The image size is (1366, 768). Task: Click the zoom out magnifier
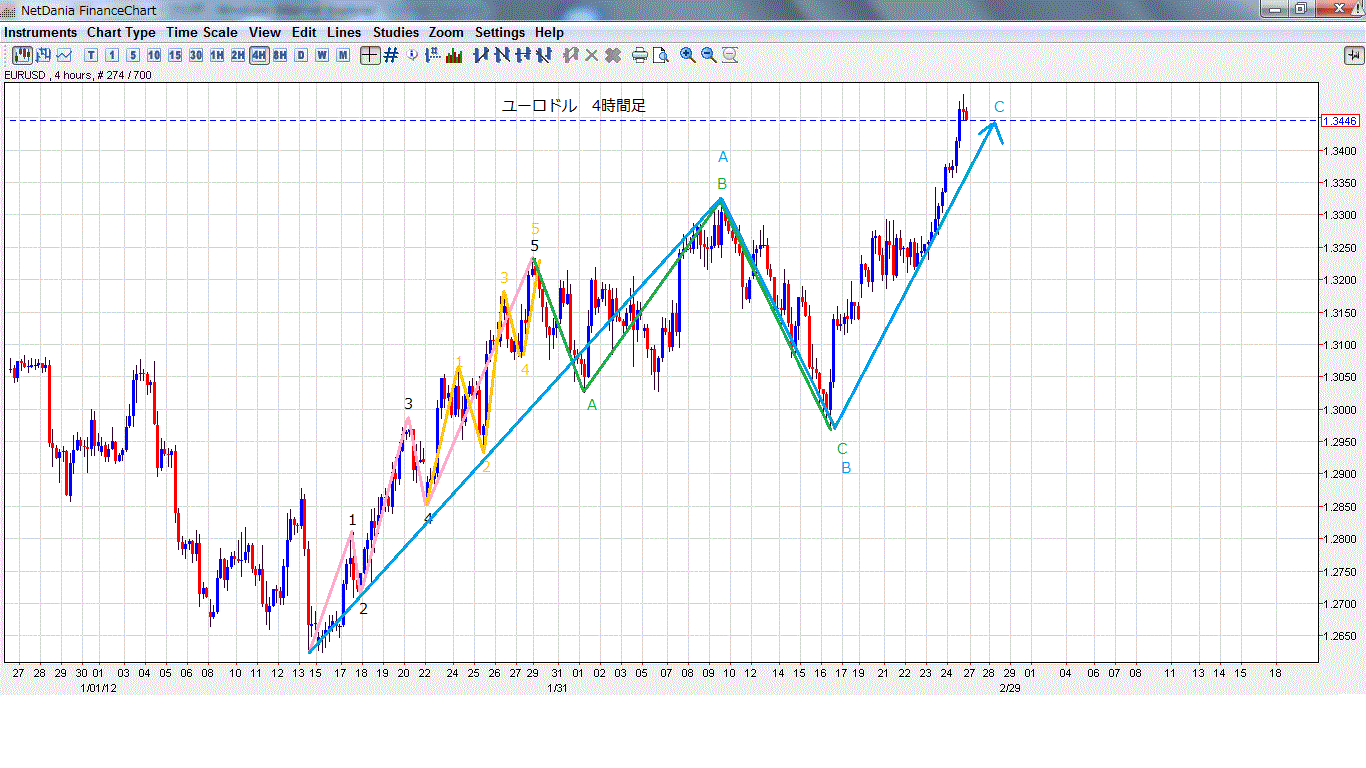click(709, 55)
